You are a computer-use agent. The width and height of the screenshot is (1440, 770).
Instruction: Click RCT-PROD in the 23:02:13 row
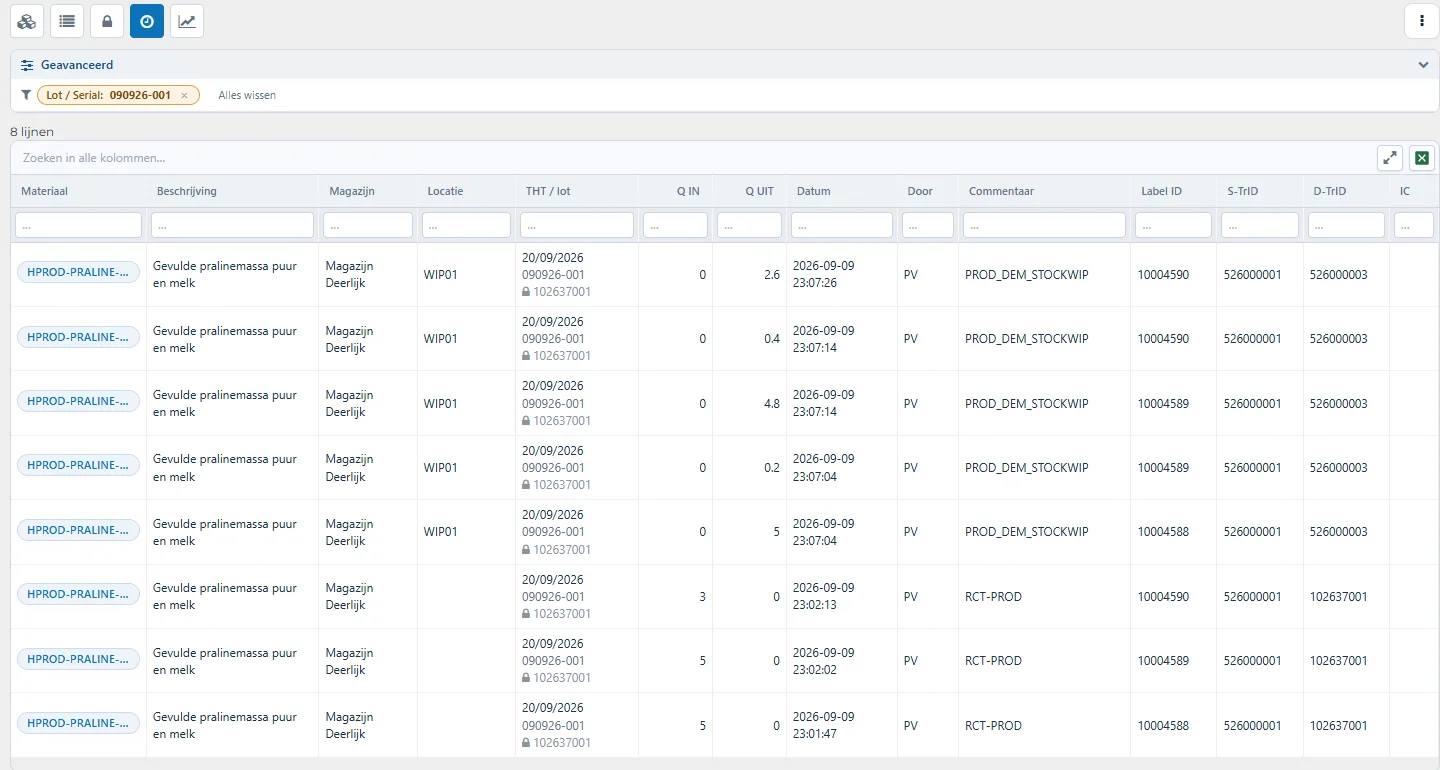pos(993,596)
